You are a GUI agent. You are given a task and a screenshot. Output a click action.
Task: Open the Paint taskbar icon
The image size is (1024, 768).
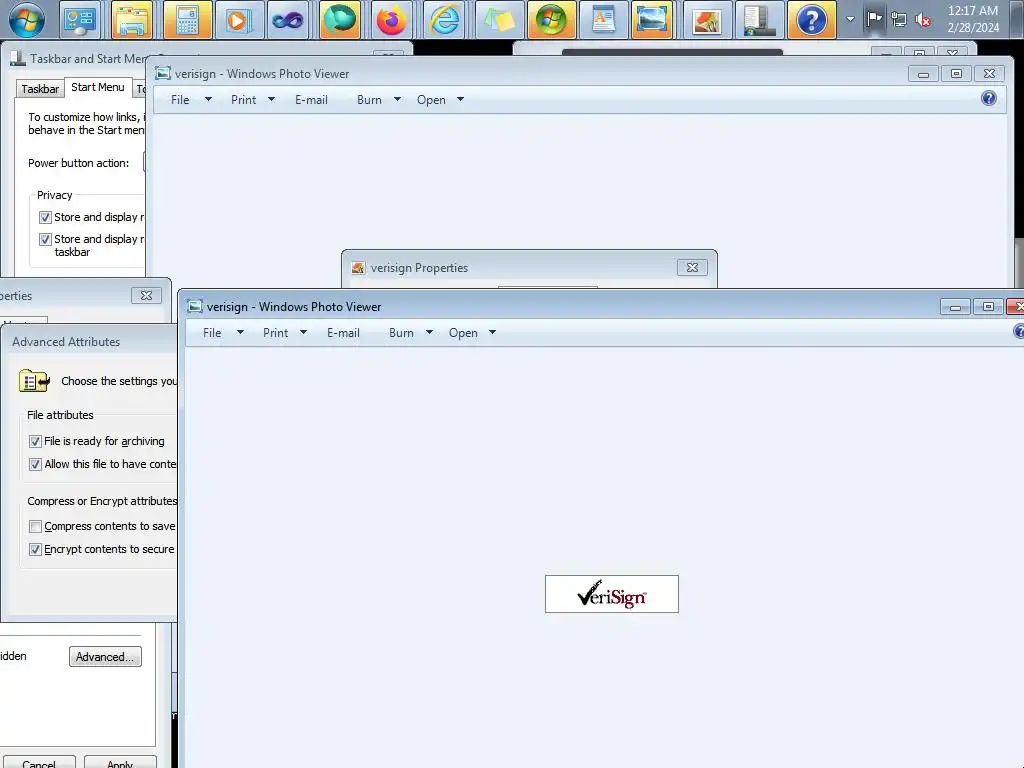[x=707, y=20]
